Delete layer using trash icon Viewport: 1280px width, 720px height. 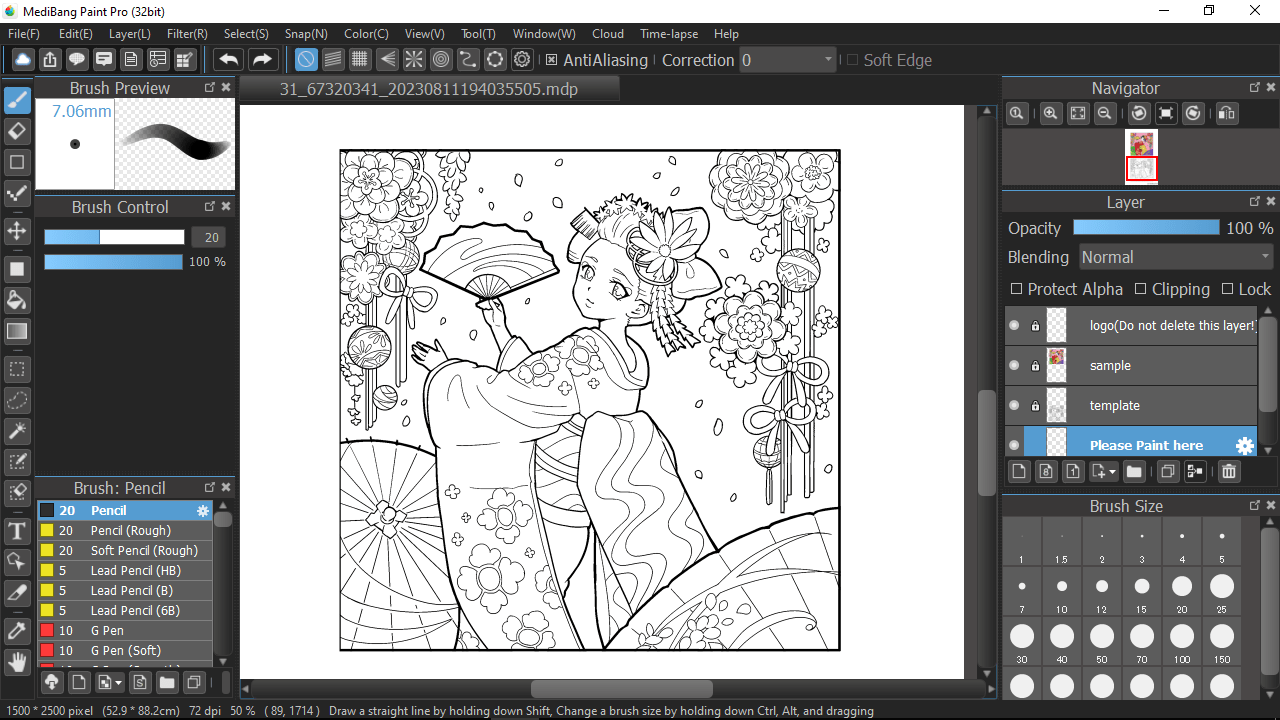tap(1229, 471)
